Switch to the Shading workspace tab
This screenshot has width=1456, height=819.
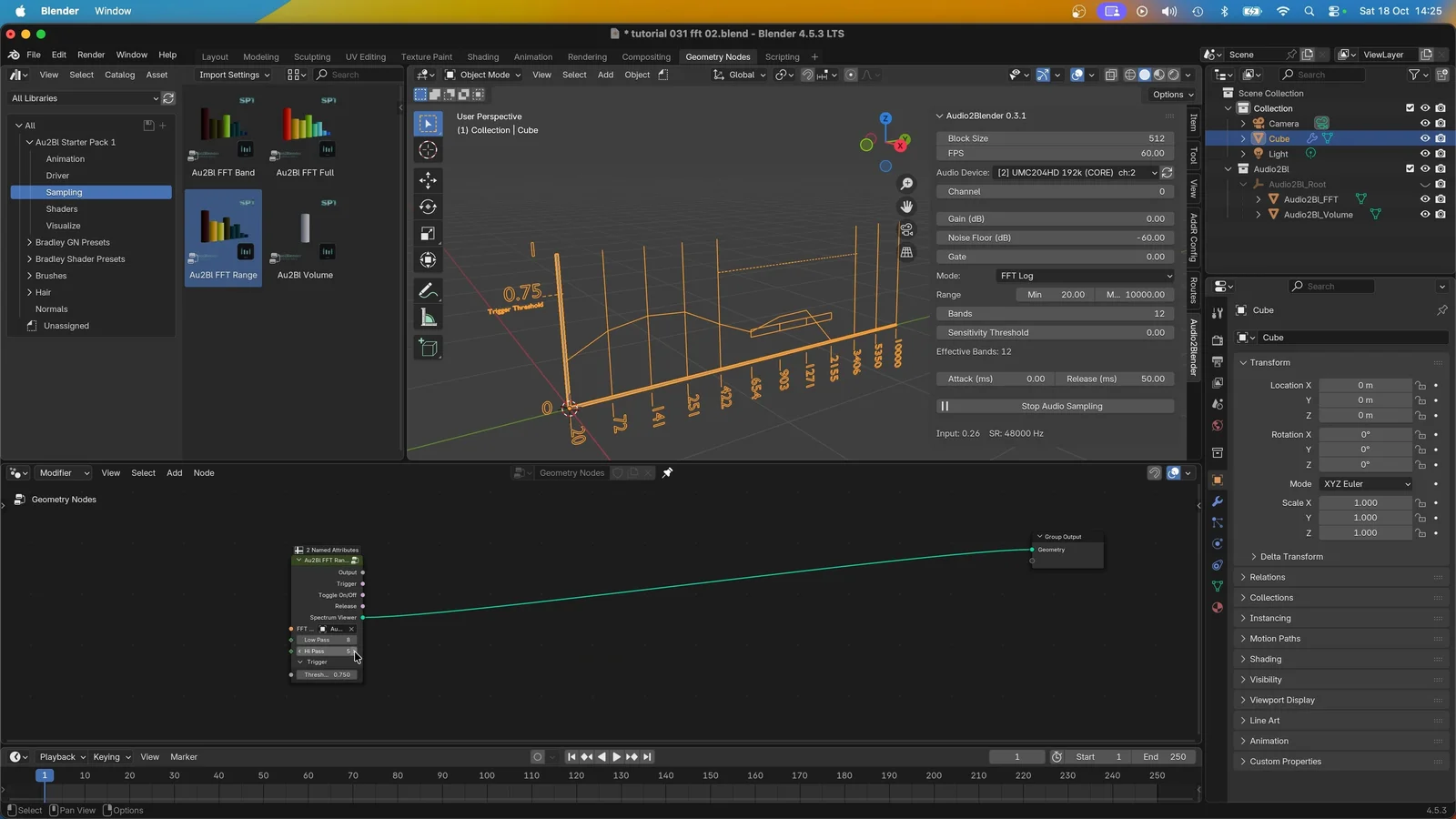coord(482,56)
